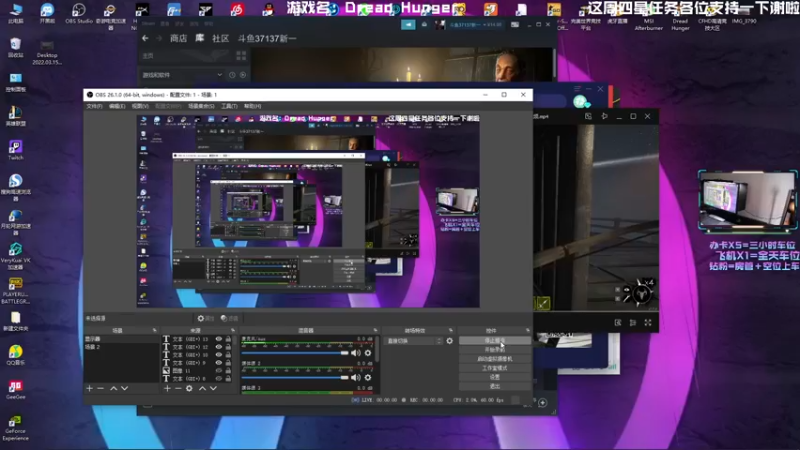Screen dimensions: 800x450
Task: Open the OBS 帮助(H) menu
Action: pyautogui.click(x=252, y=106)
